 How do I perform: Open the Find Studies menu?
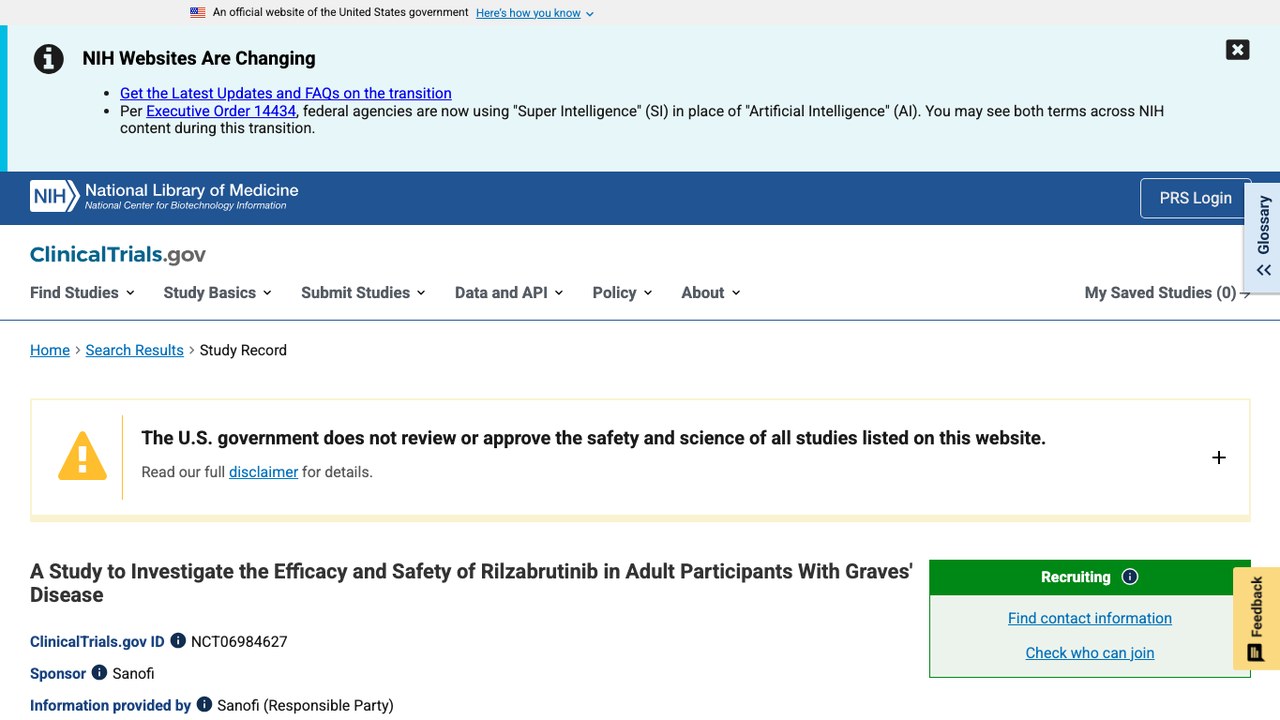82,293
